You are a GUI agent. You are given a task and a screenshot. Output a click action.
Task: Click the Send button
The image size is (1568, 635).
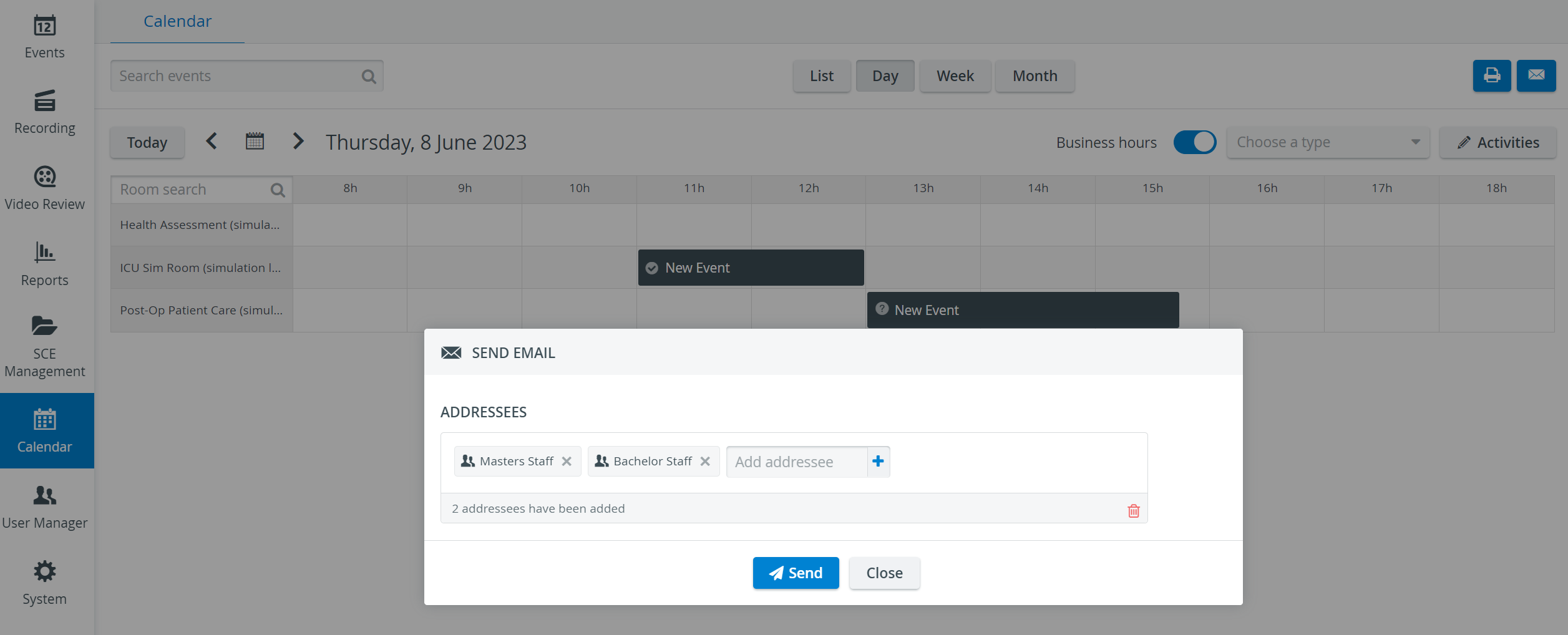coord(796,573)
